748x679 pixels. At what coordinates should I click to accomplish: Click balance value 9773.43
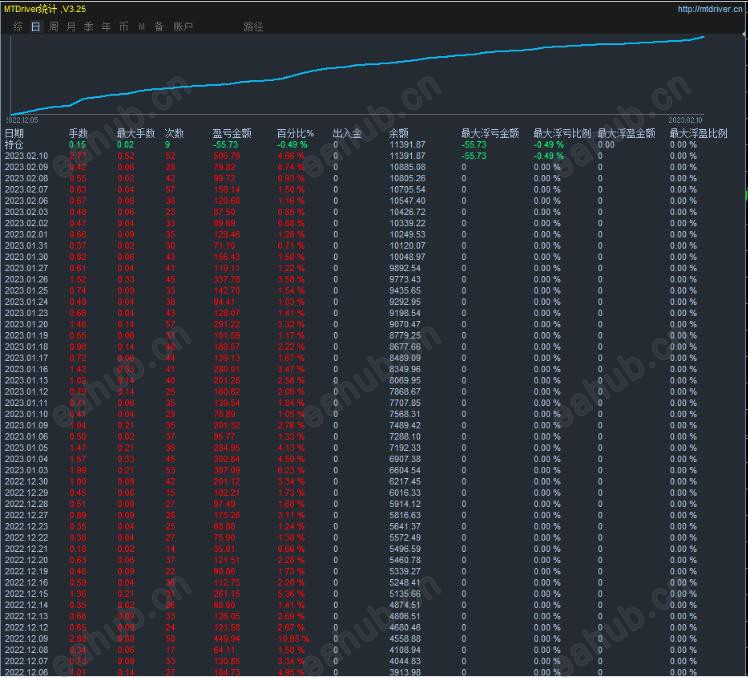coord(405,280)
